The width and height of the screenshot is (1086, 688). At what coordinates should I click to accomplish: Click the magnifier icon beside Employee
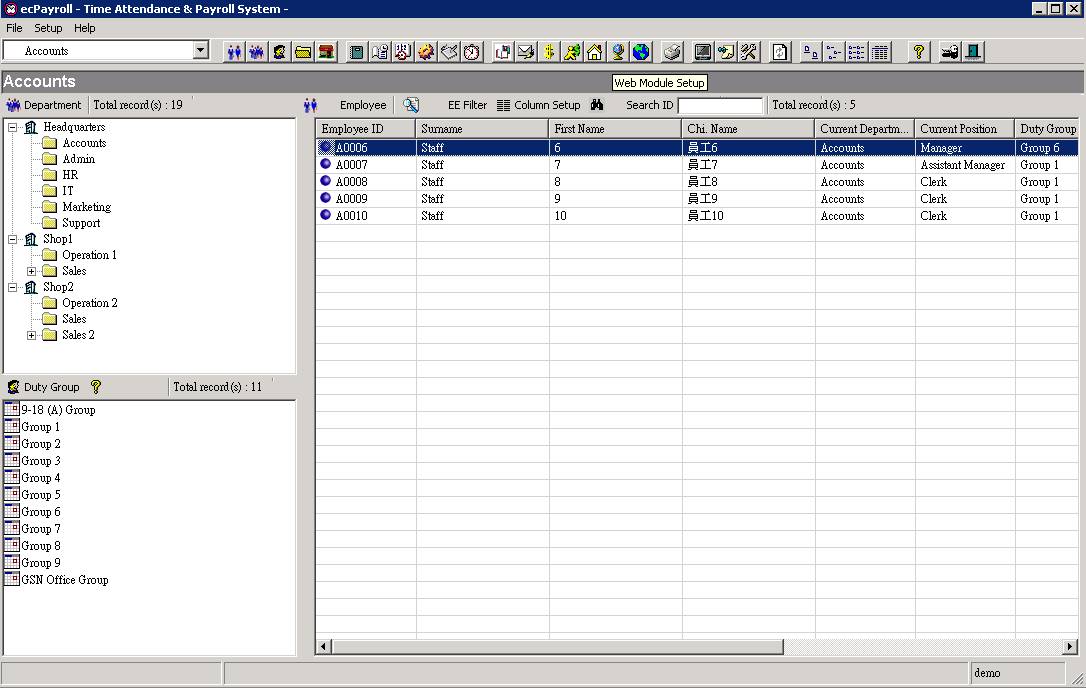411,105
